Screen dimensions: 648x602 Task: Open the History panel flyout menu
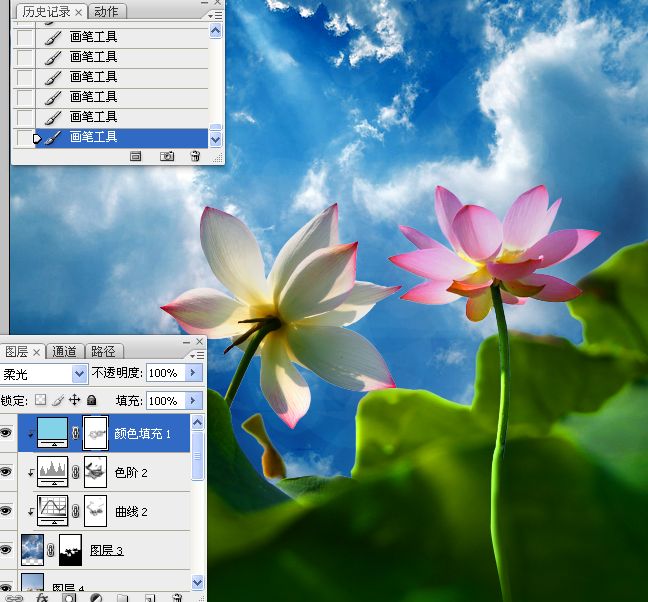[x=215, y=16]
